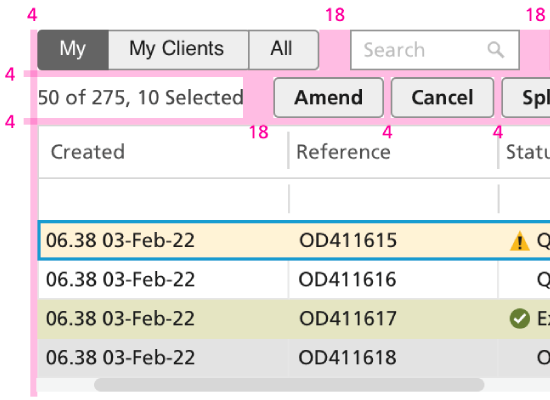550x400 pixels.
Task: Select the row with reference OD411616
Action: coord(294,280)
